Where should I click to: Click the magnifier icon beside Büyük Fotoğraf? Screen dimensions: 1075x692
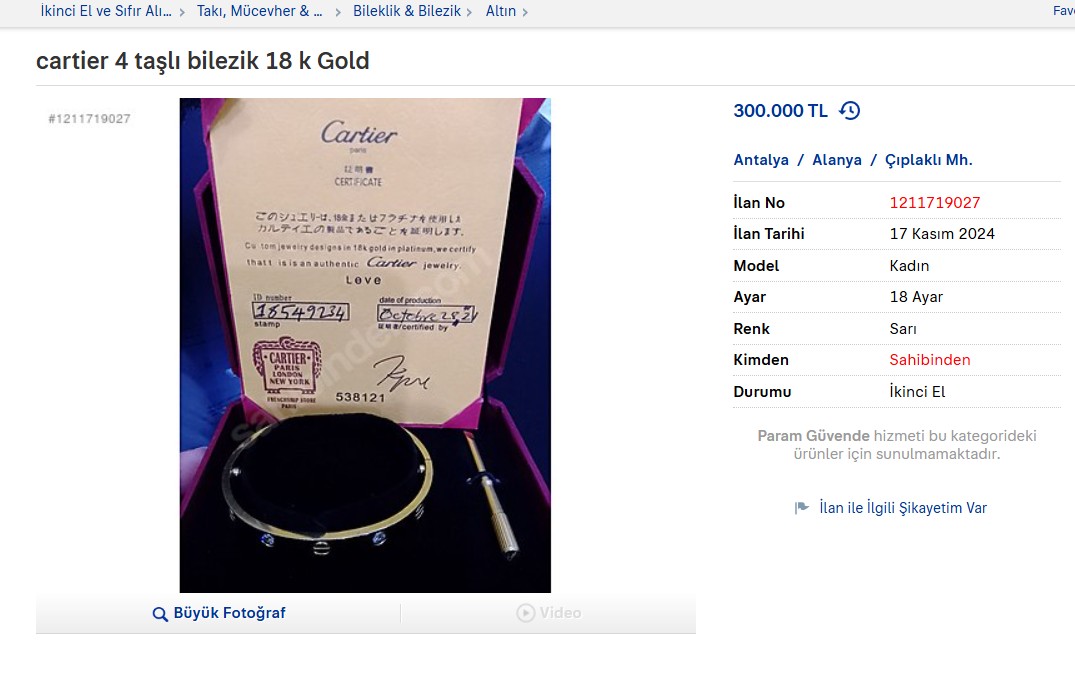pos(160,614)
